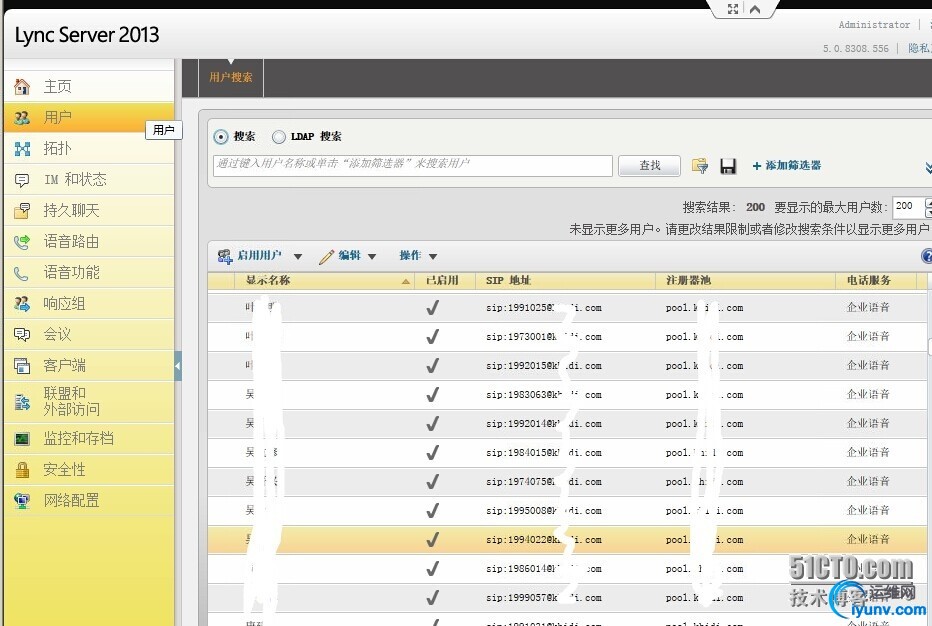
Task: Open the 客户端 clients section
Action: (x=89, y=365)
